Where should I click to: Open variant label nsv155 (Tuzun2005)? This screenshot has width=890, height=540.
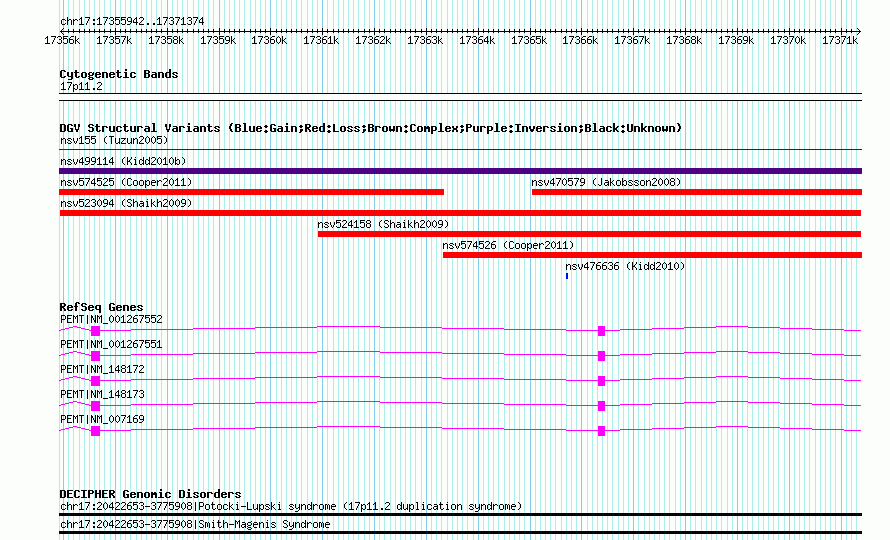[114, 140]
